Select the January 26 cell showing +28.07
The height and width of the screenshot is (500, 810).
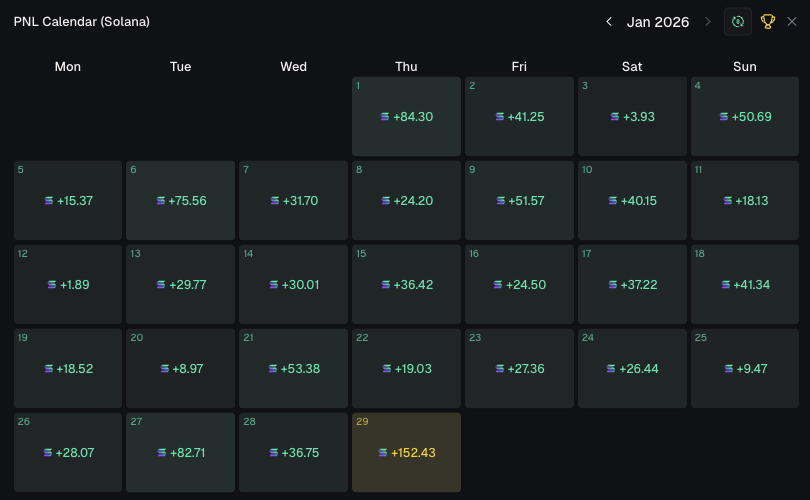[68, 452]
